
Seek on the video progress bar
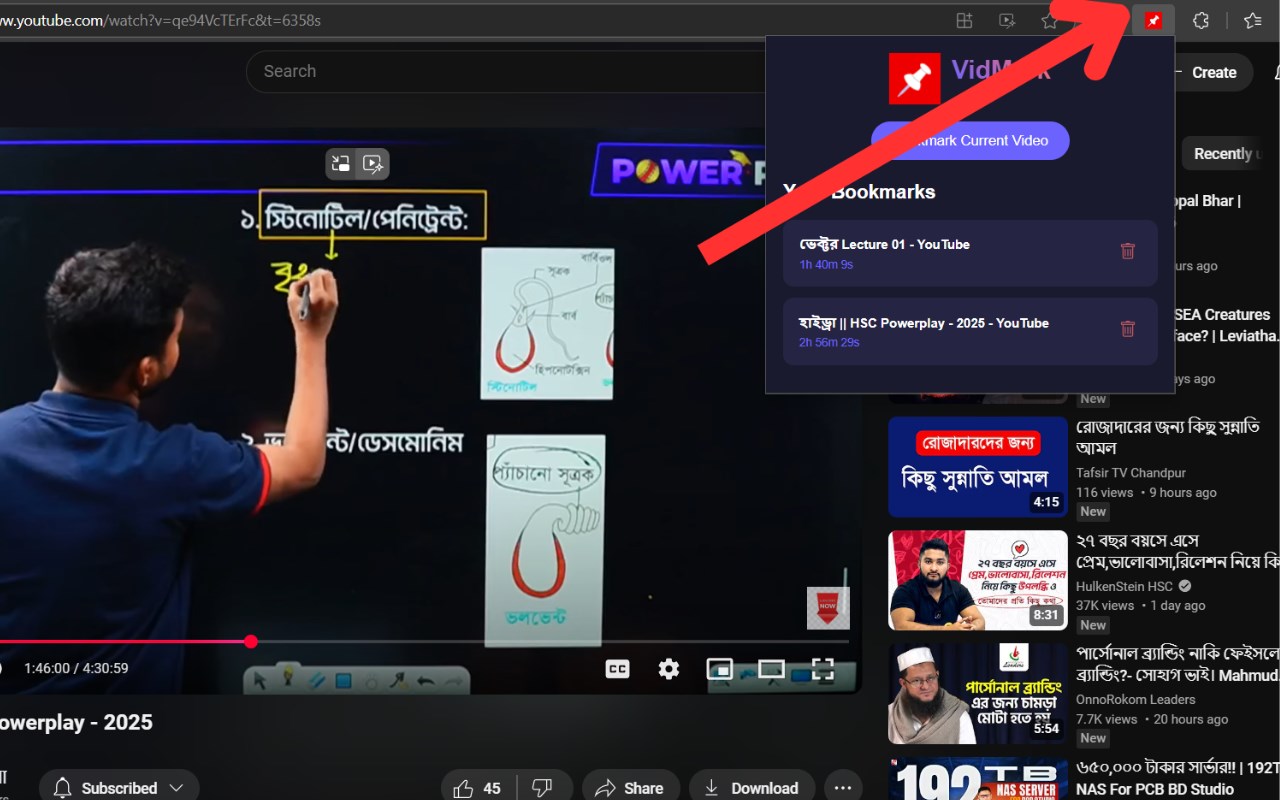click(424, 641)
